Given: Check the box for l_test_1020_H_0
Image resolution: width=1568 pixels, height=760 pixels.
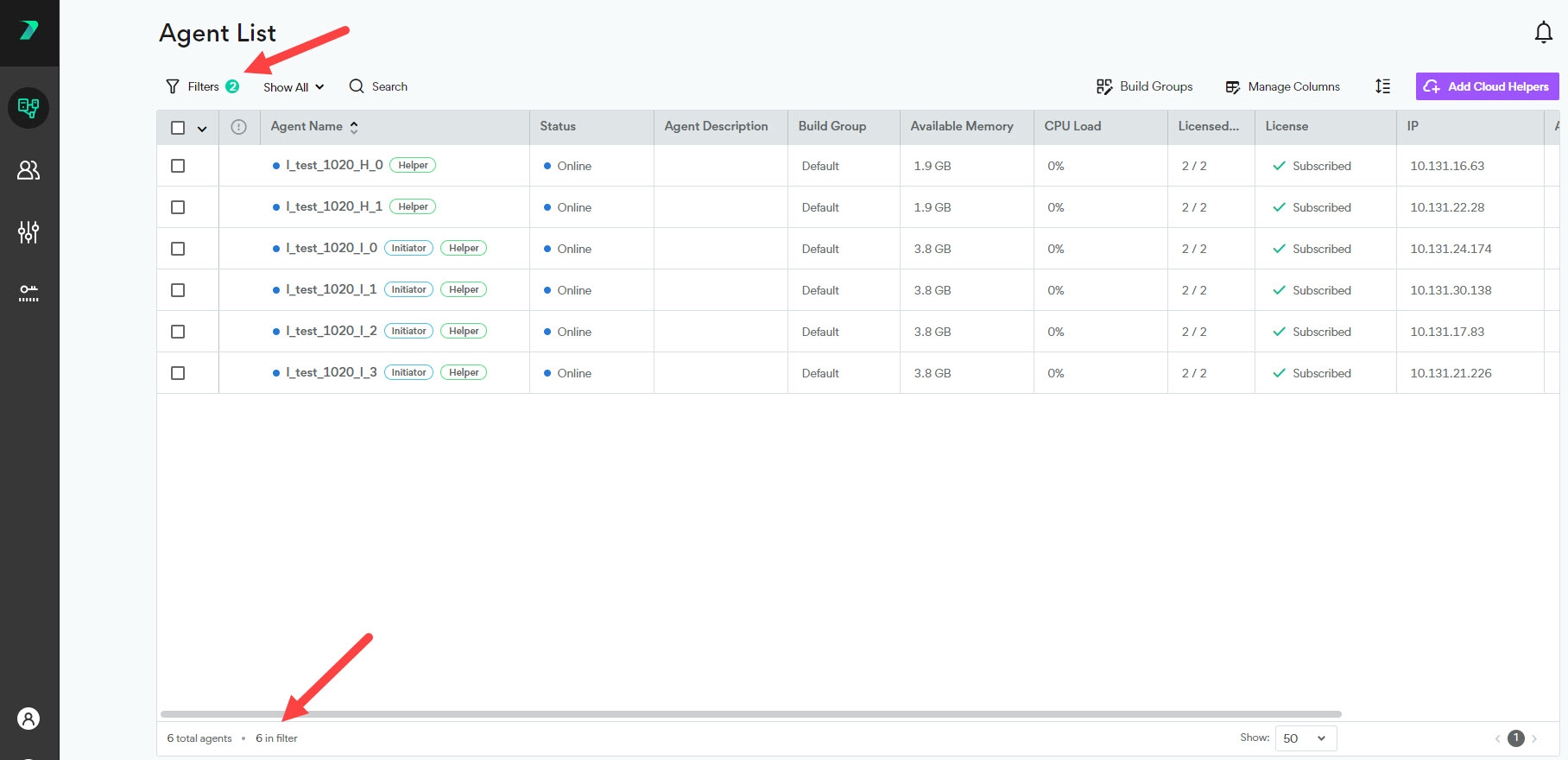Looking at the screenshot, I should pyautogui.click(x=178, y=166).
